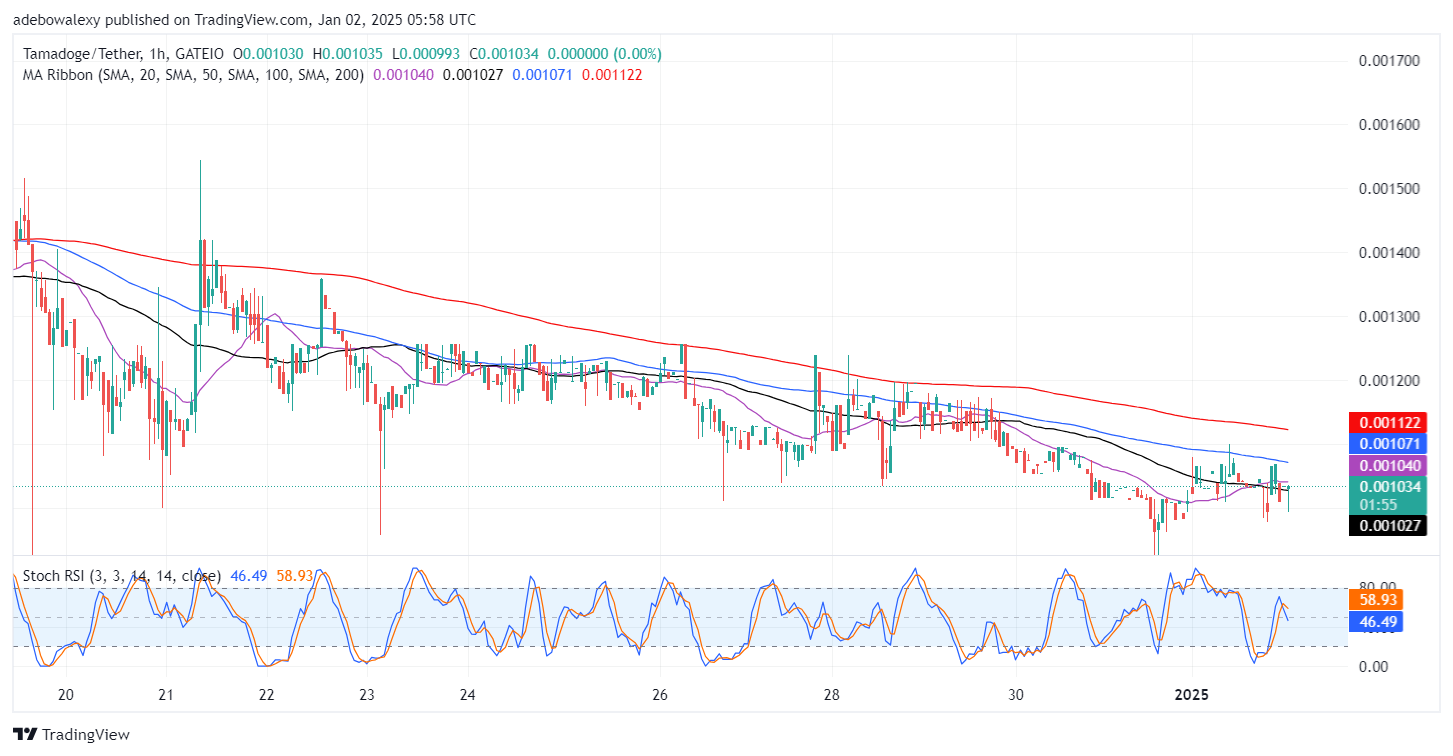Click the 26 date marker on time axis

pyautogui.click(x=659, y=695)
